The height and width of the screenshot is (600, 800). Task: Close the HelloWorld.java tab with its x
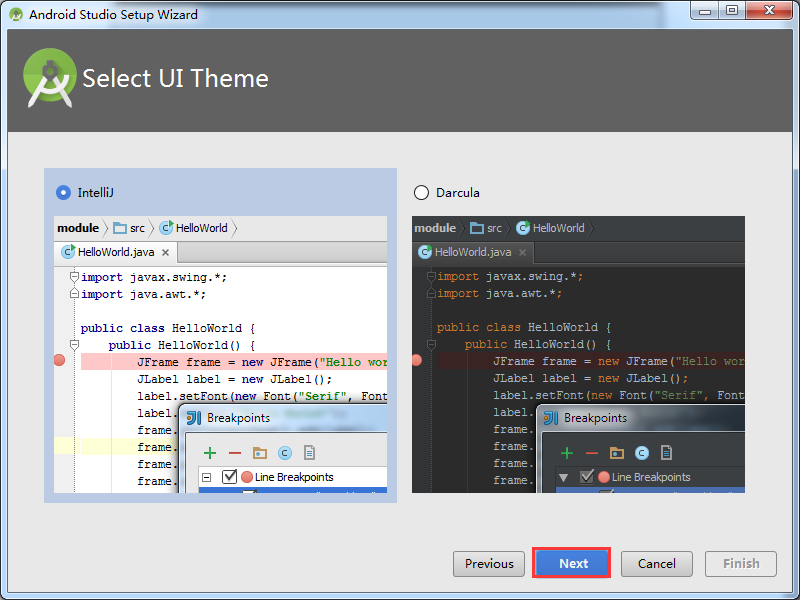pos(165,250)
